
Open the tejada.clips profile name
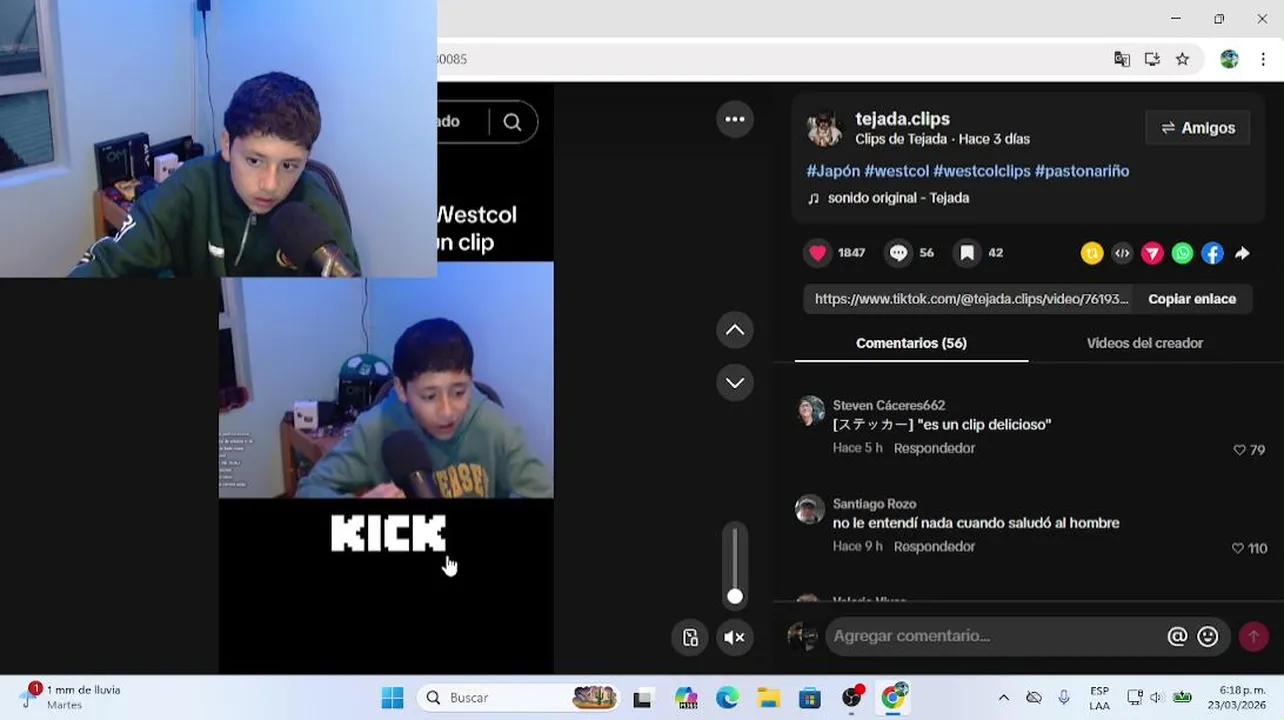[902, 119]
